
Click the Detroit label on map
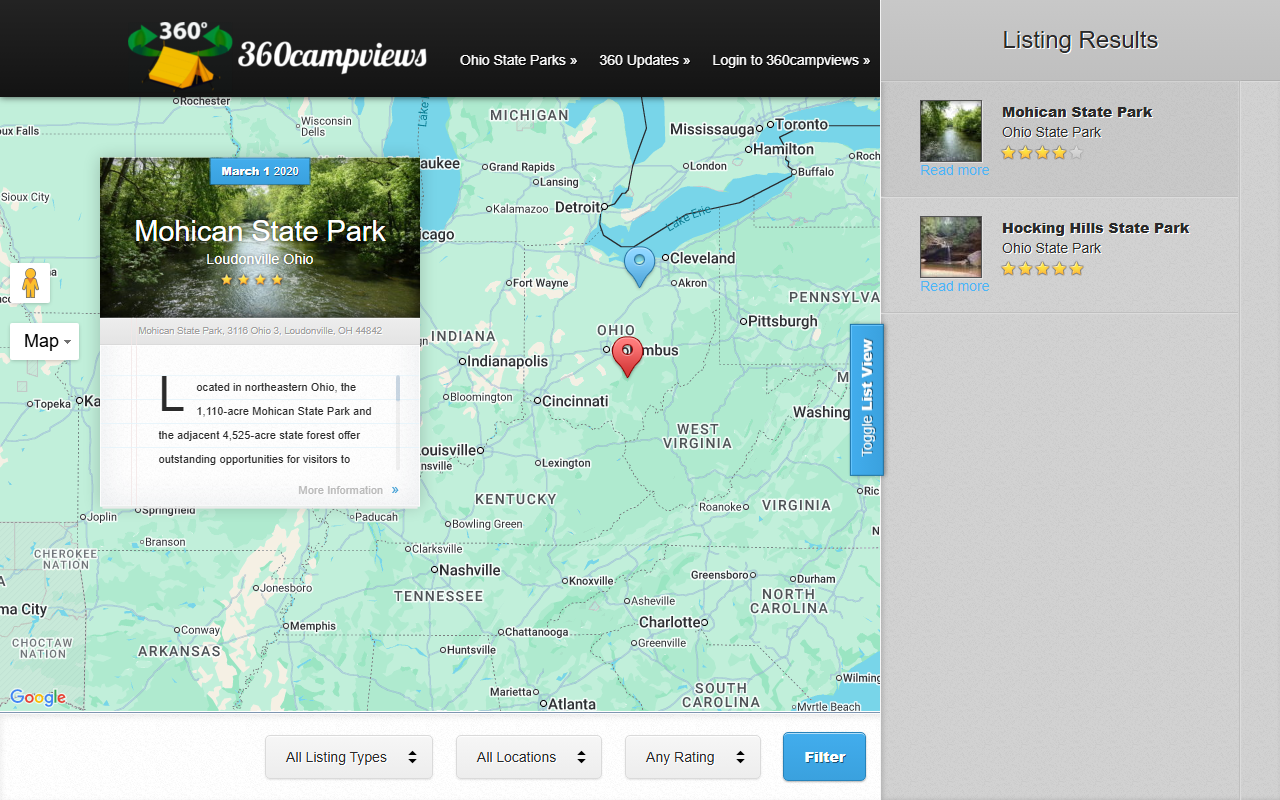point(578,207)
